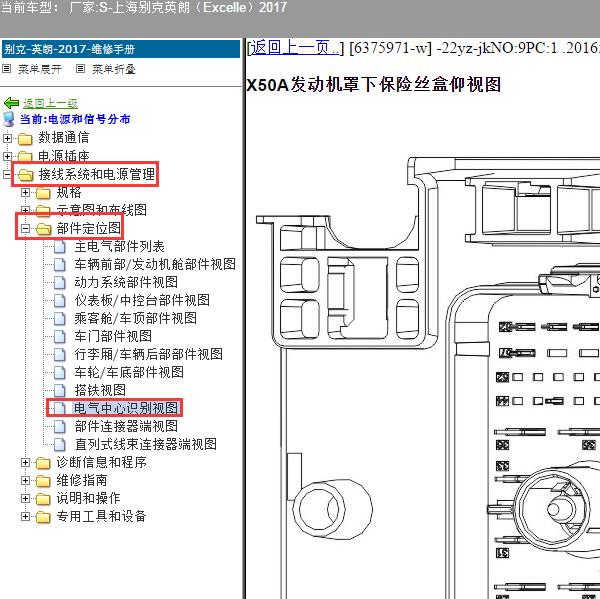Expand the 专用工具和设备 folder node
Screen dimensions: 600x599
click(x=25, y=516)
